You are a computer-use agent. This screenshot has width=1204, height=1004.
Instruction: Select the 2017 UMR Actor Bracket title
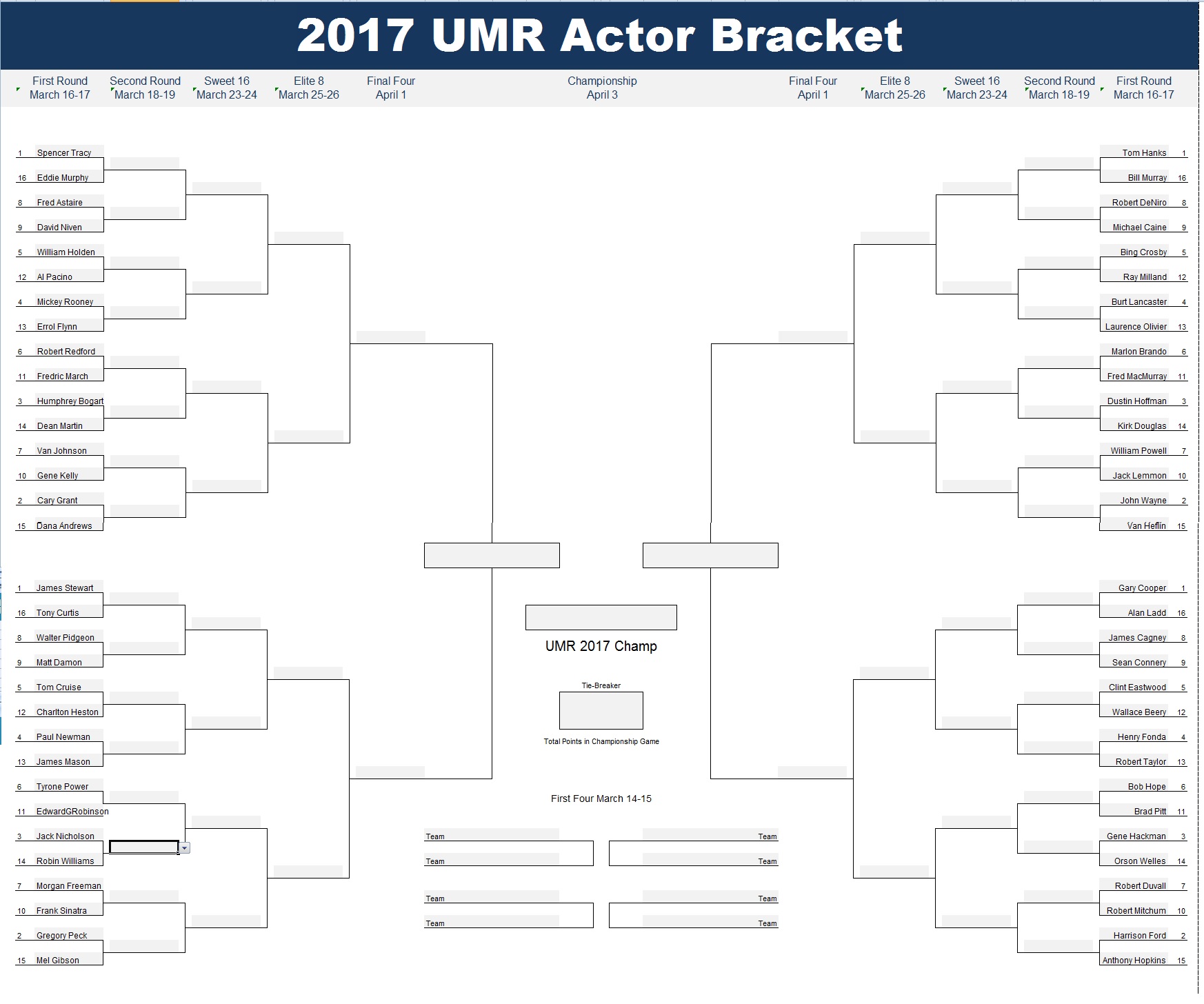click(599, 35)
